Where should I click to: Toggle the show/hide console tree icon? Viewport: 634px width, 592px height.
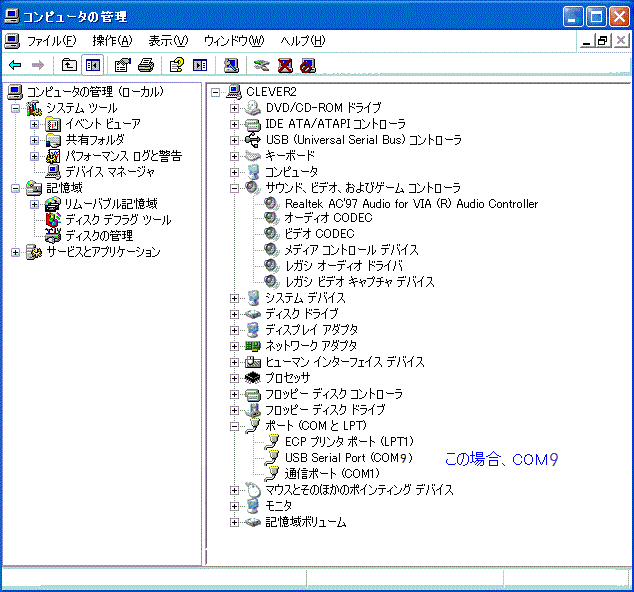tap(93, 65)
